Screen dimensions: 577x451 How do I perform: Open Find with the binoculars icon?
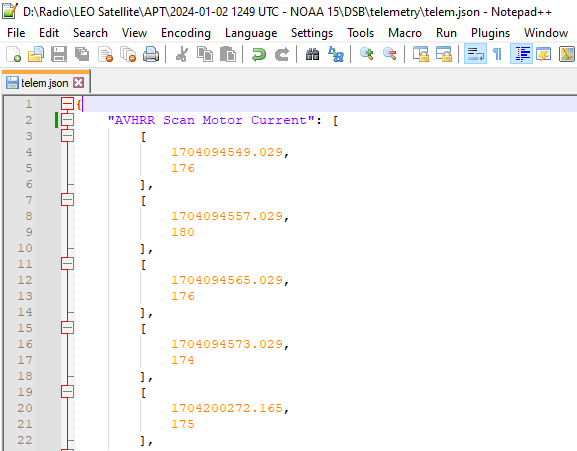(x=312, y=54)
